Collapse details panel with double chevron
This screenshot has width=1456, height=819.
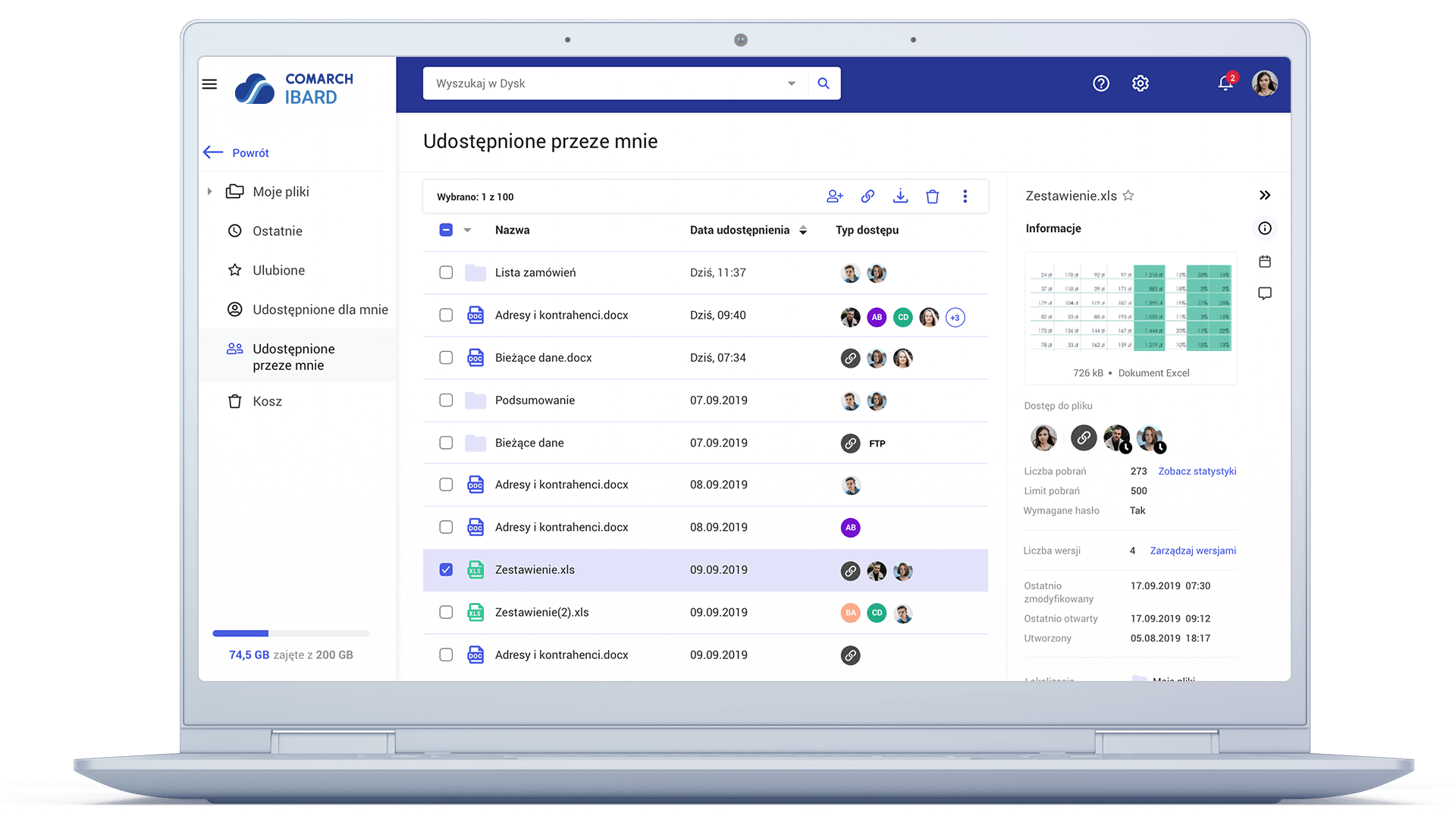click(x=1265, y=196)
